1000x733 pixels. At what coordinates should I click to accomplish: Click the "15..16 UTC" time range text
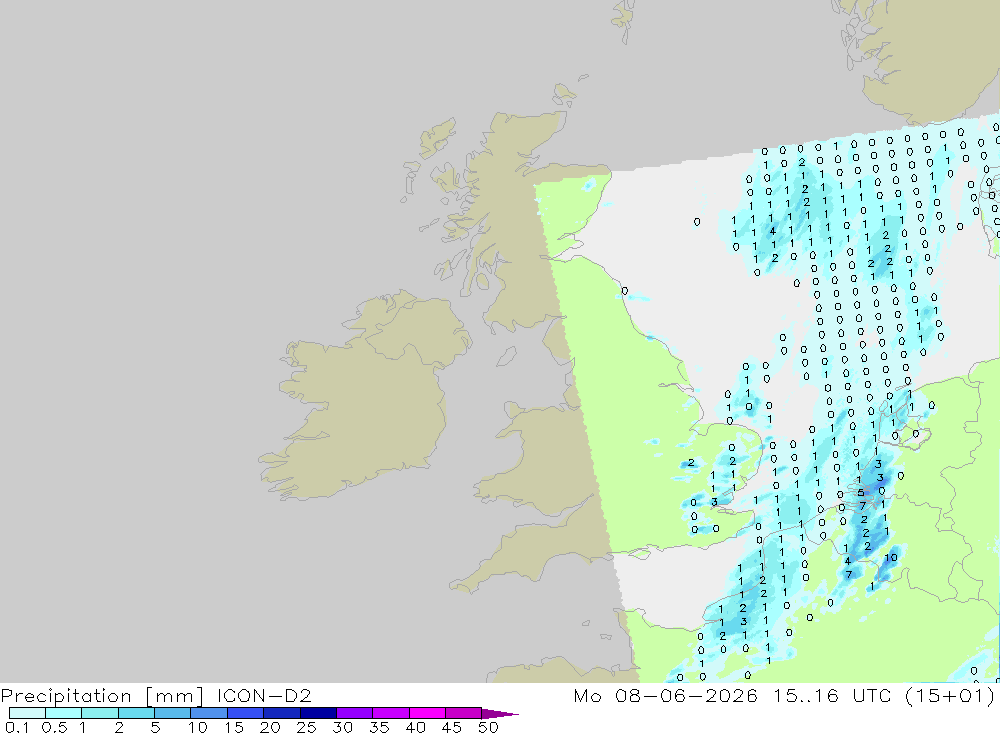(x=832, y=695)
